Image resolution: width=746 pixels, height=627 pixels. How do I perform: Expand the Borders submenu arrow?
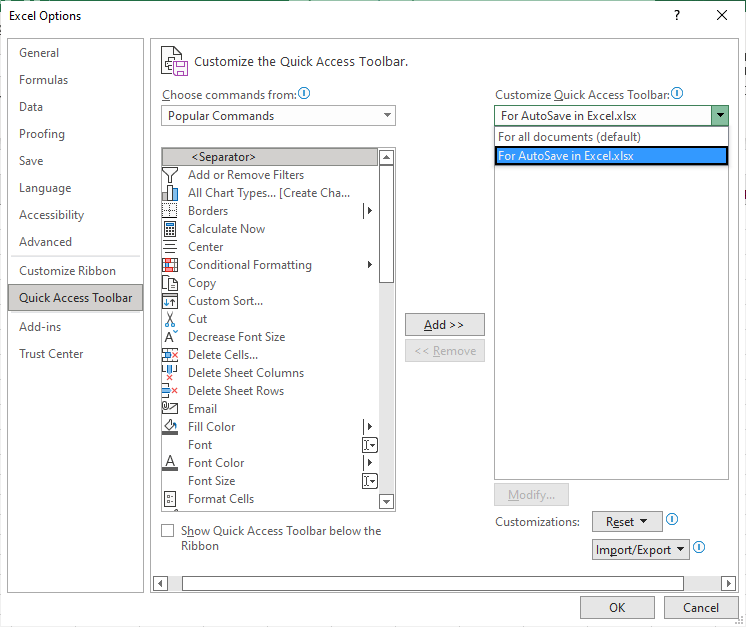(x=369, y=211)
